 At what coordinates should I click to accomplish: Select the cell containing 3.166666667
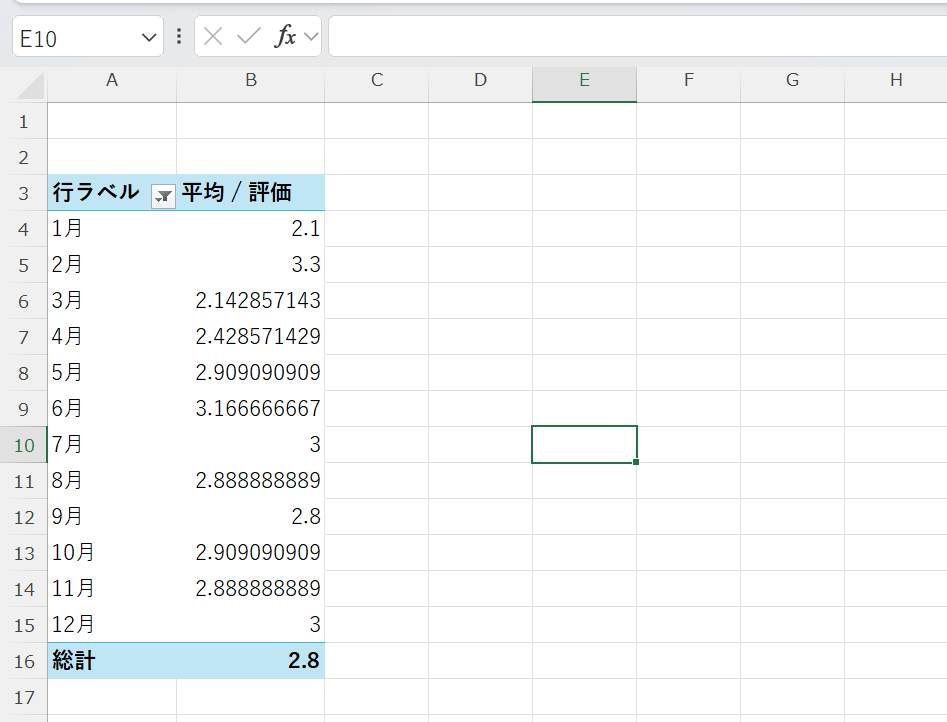(x=250, y=409)
